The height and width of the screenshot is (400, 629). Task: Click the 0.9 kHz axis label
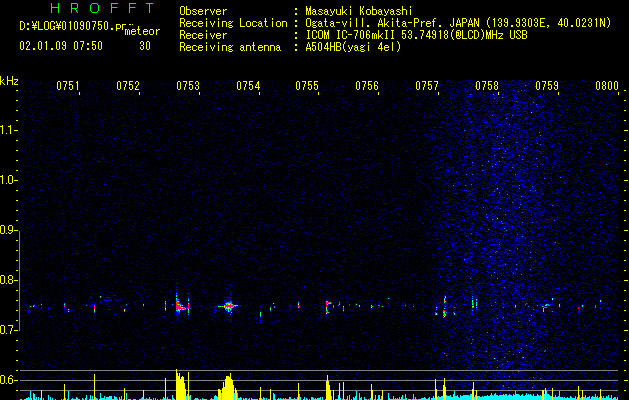[8, 230]
